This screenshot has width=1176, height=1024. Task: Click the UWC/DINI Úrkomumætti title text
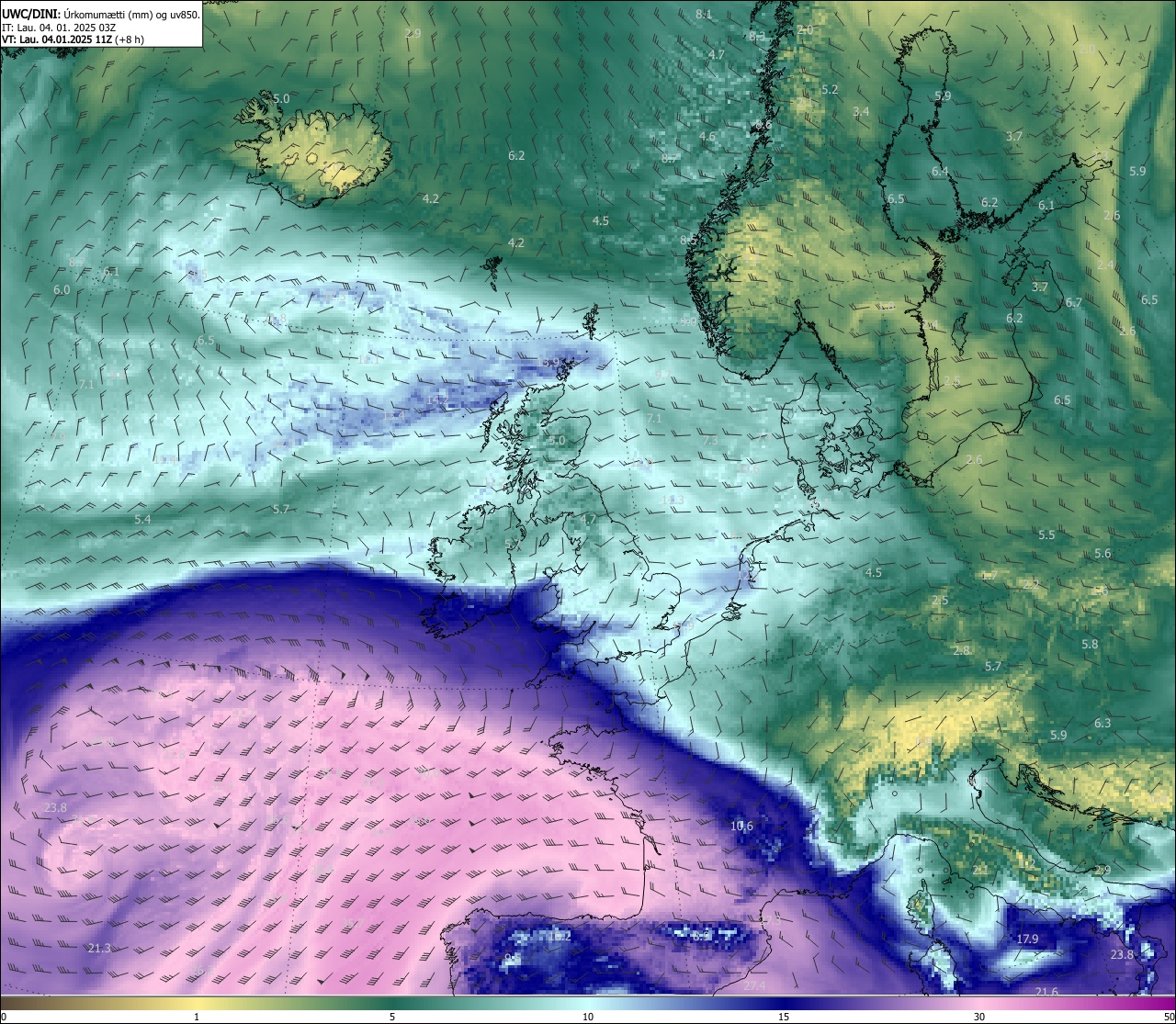101,14
